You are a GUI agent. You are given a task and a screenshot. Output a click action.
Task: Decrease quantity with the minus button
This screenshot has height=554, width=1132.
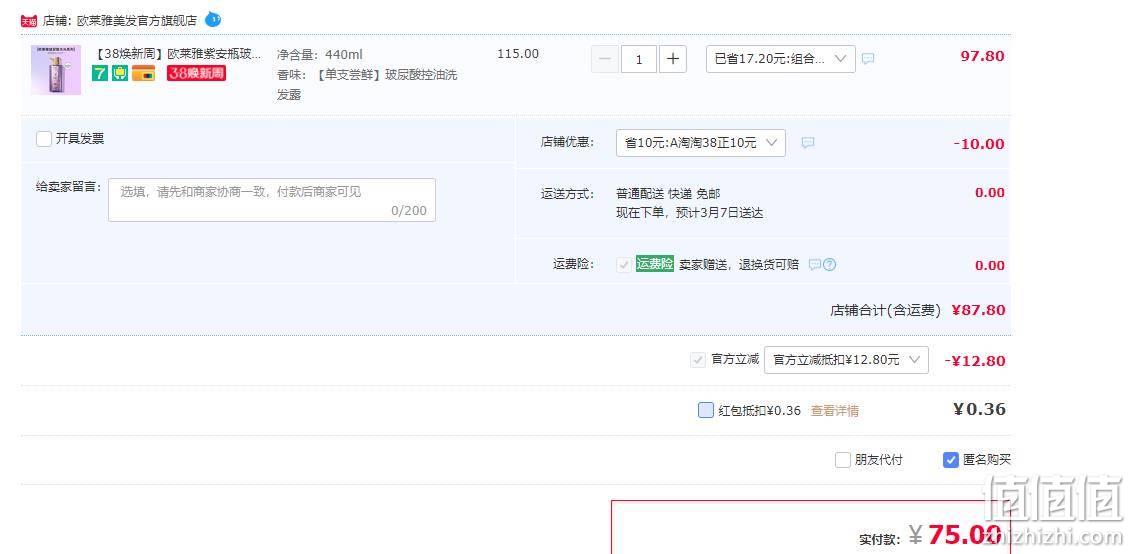605,59
